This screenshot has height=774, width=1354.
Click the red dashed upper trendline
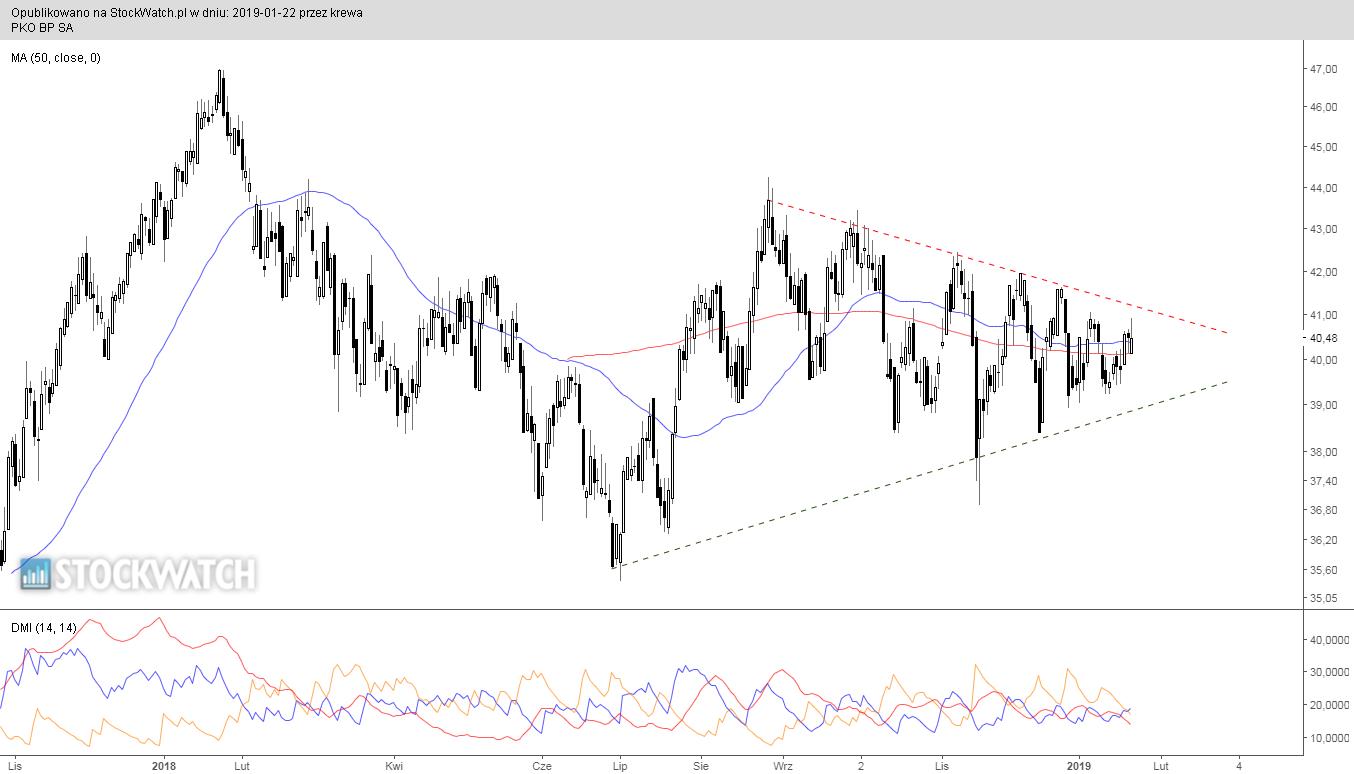coord(998,266)
